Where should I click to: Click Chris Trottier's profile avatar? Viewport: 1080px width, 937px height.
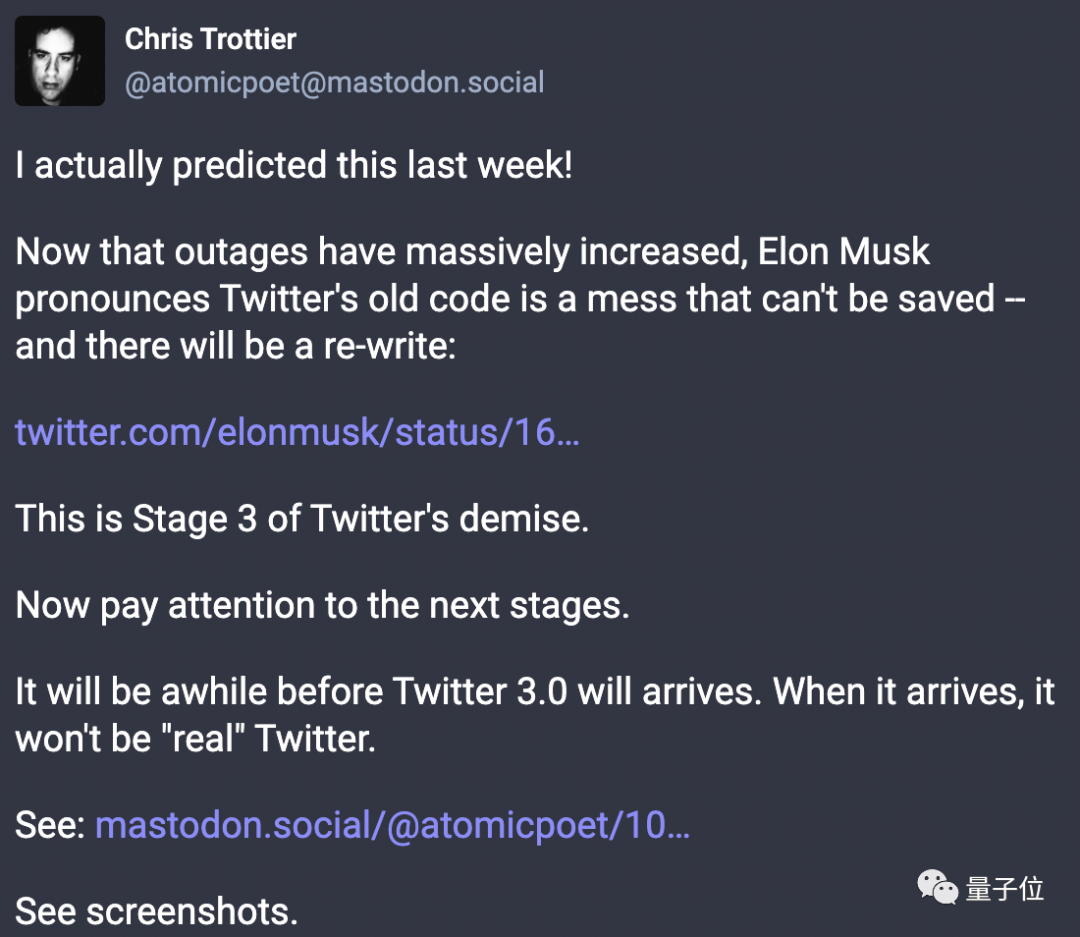point(59,61)
